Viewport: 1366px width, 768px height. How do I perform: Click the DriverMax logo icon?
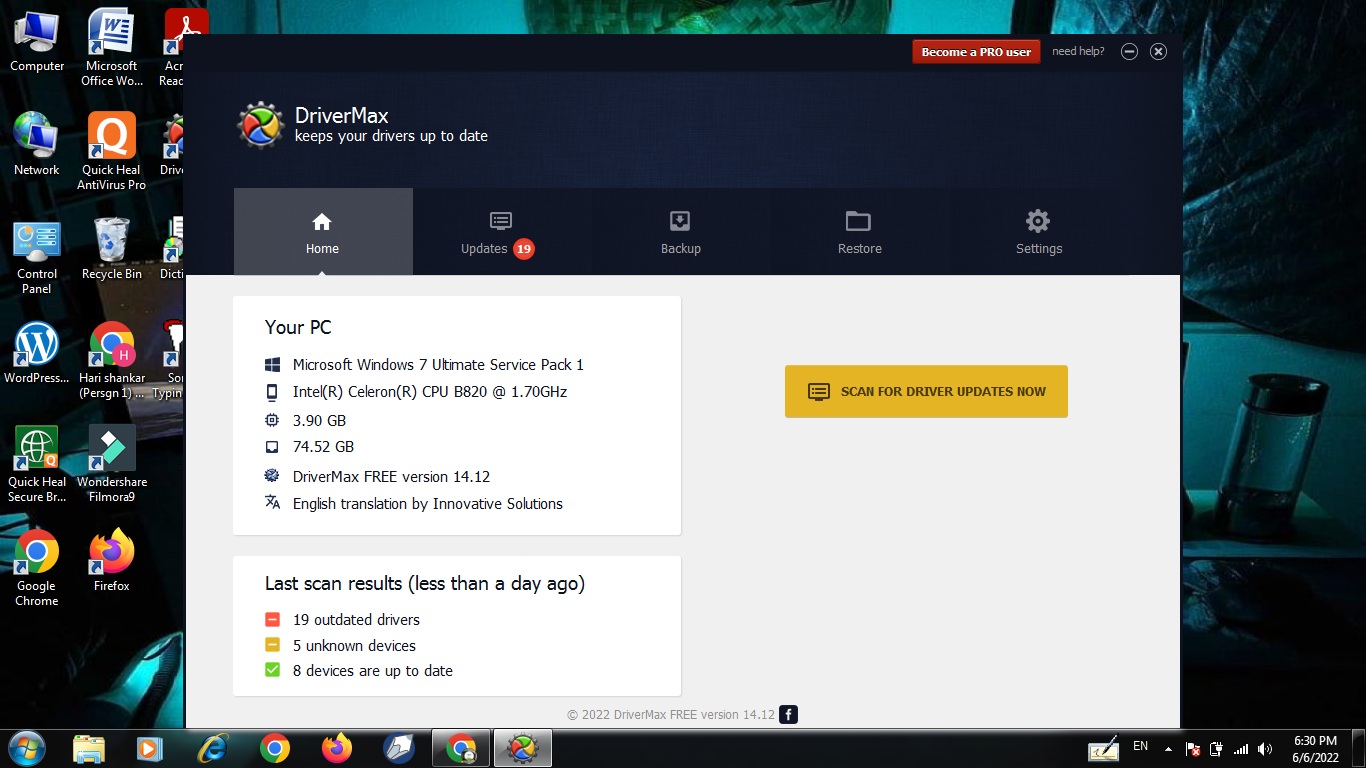point(261,125)
